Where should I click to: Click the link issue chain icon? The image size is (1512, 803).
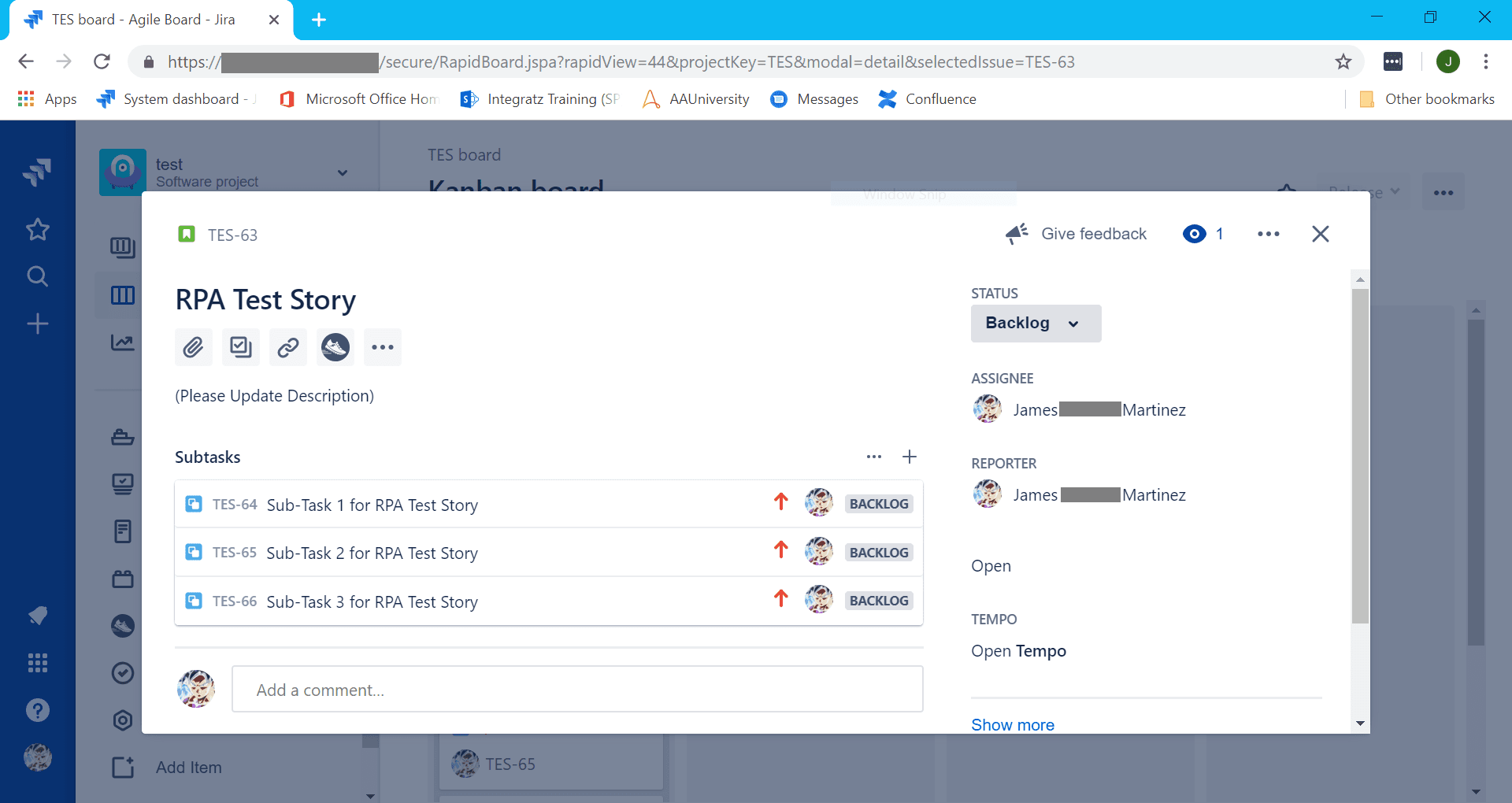coord(288,347)
